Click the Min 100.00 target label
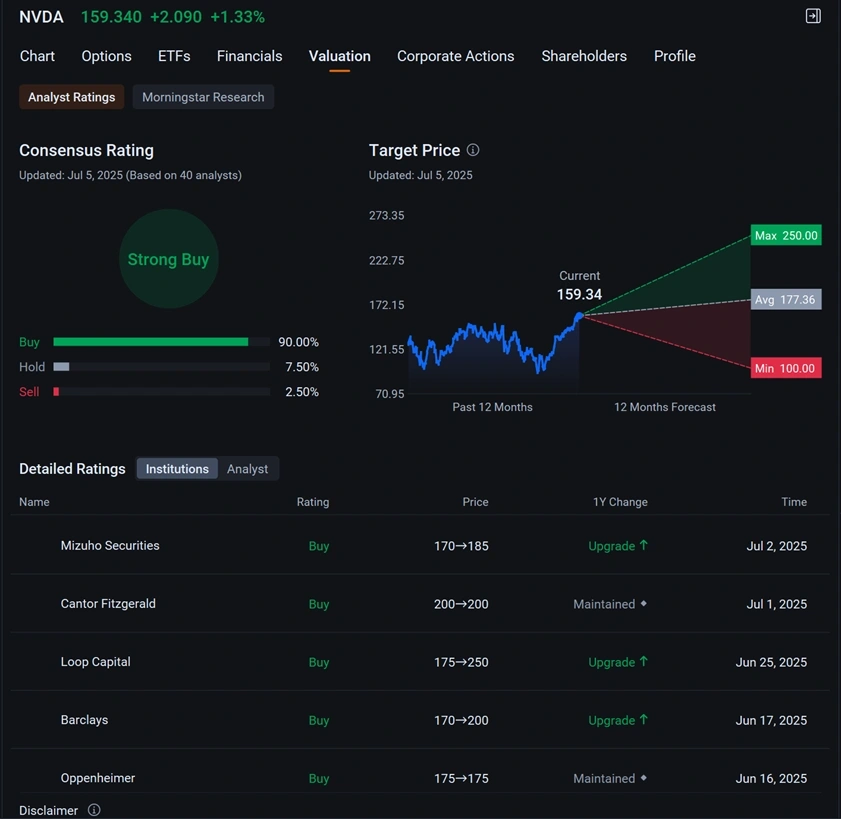Screen dimensions: 841x819 pyautogui.click(x=786, y=368)
